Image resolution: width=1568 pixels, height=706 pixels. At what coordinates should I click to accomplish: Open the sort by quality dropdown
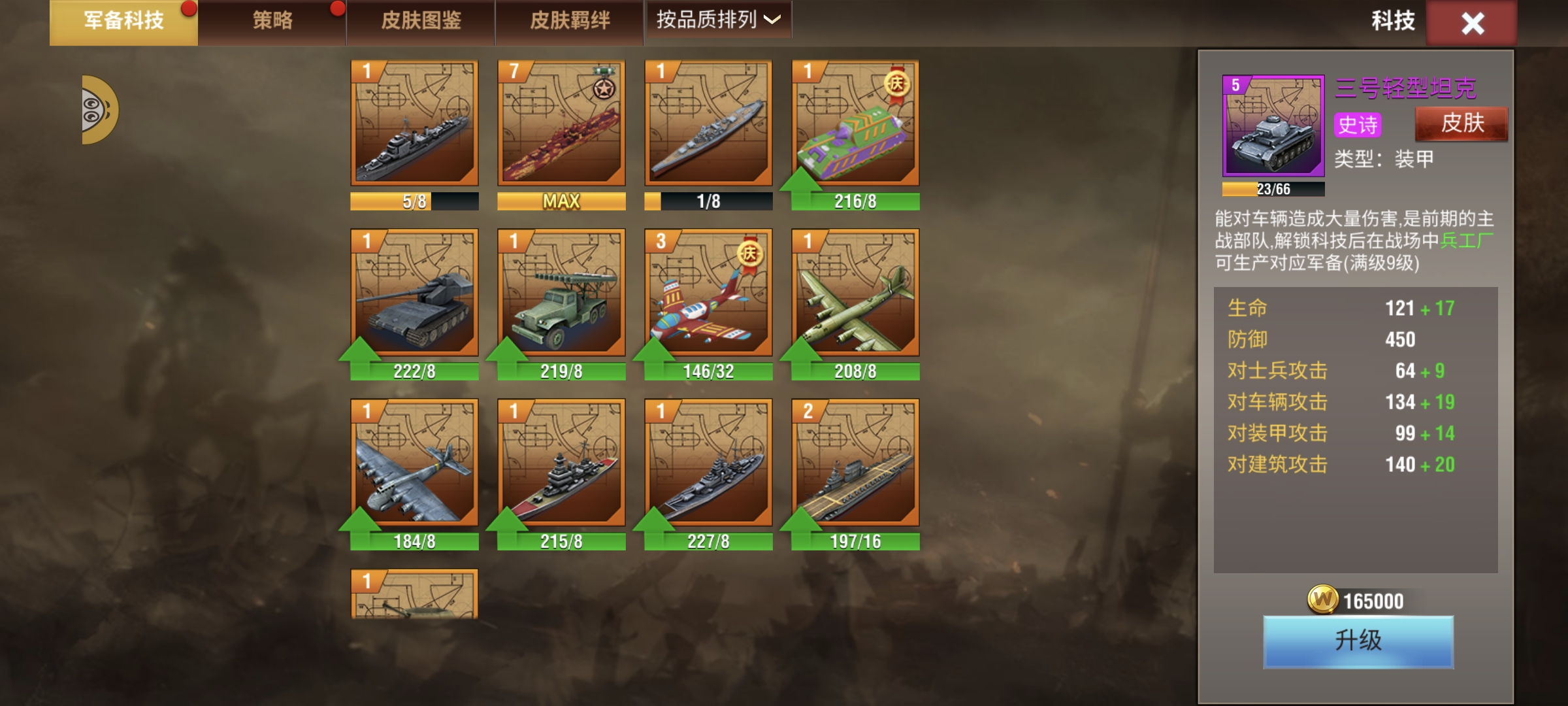[718, 20]
